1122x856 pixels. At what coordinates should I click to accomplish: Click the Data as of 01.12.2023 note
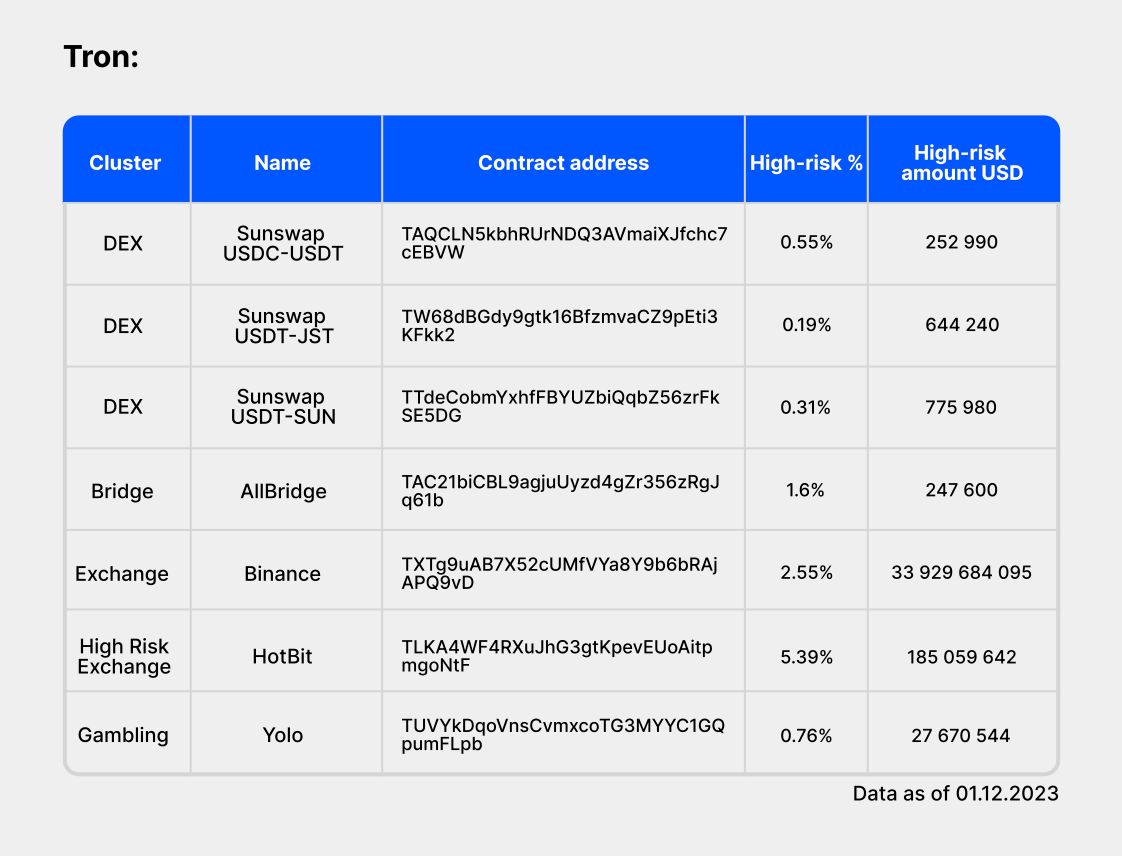click(x=955, y=794)
